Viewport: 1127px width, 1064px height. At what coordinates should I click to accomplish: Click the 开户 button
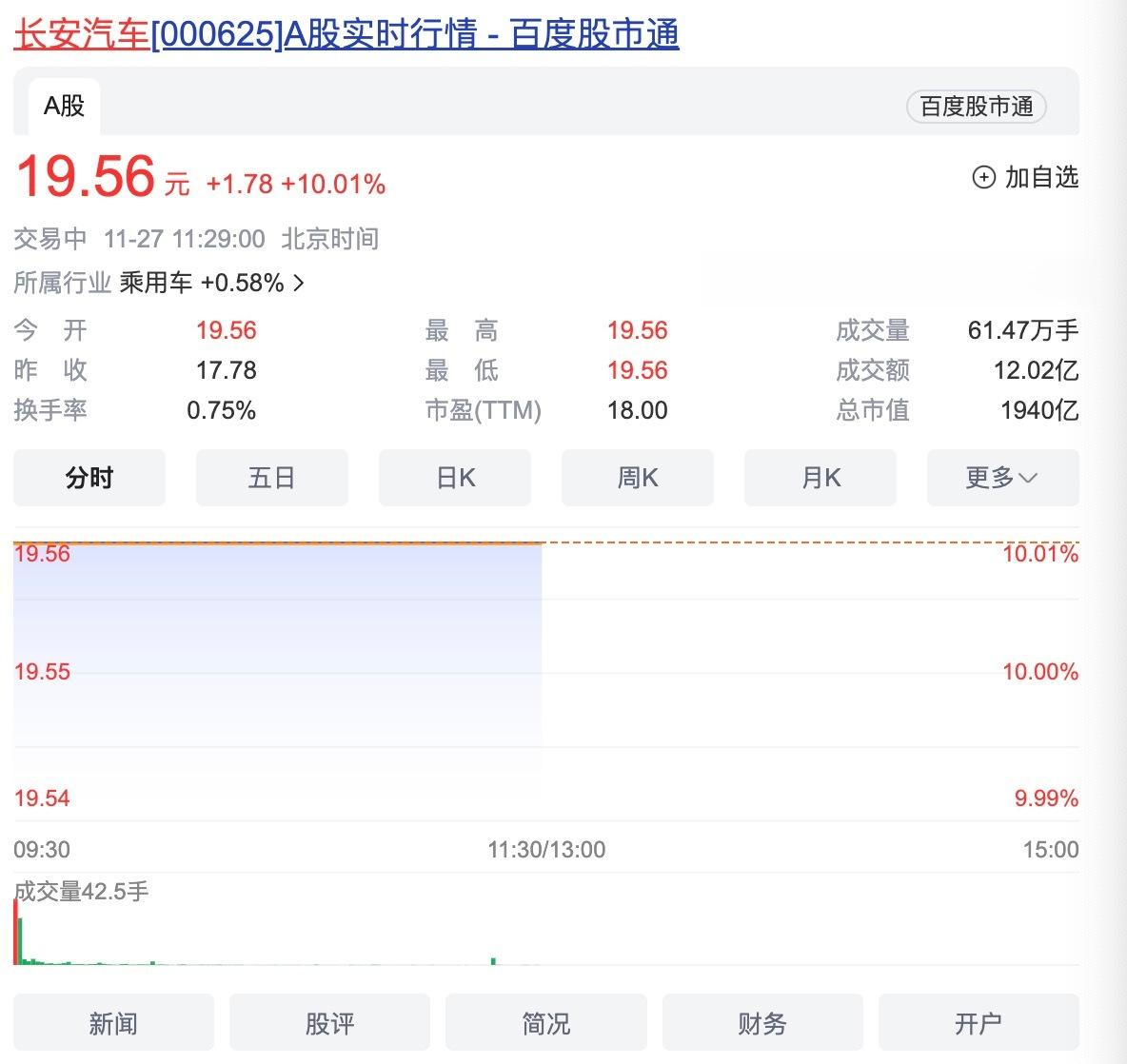click(x=979, y=1022)
